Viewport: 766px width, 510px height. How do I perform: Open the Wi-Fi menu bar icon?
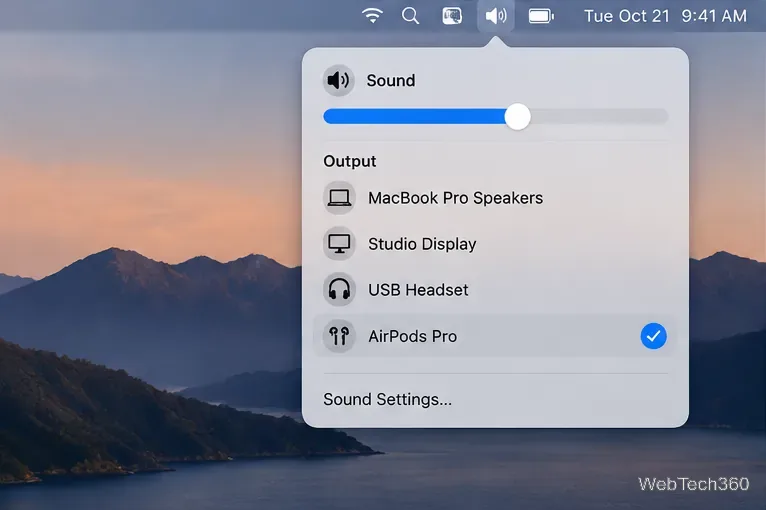tap(372, 16)
